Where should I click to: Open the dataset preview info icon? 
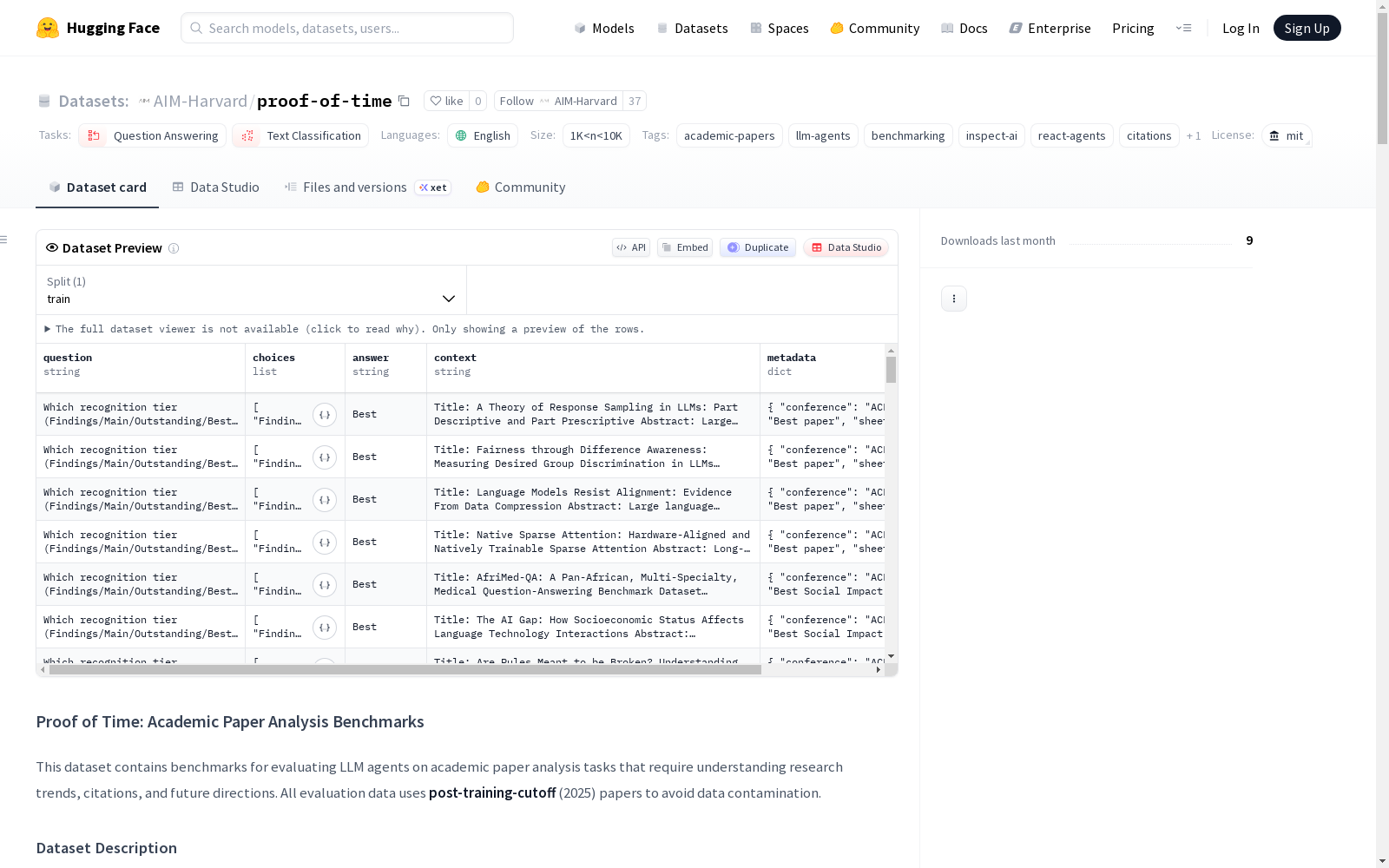(174, 248)
